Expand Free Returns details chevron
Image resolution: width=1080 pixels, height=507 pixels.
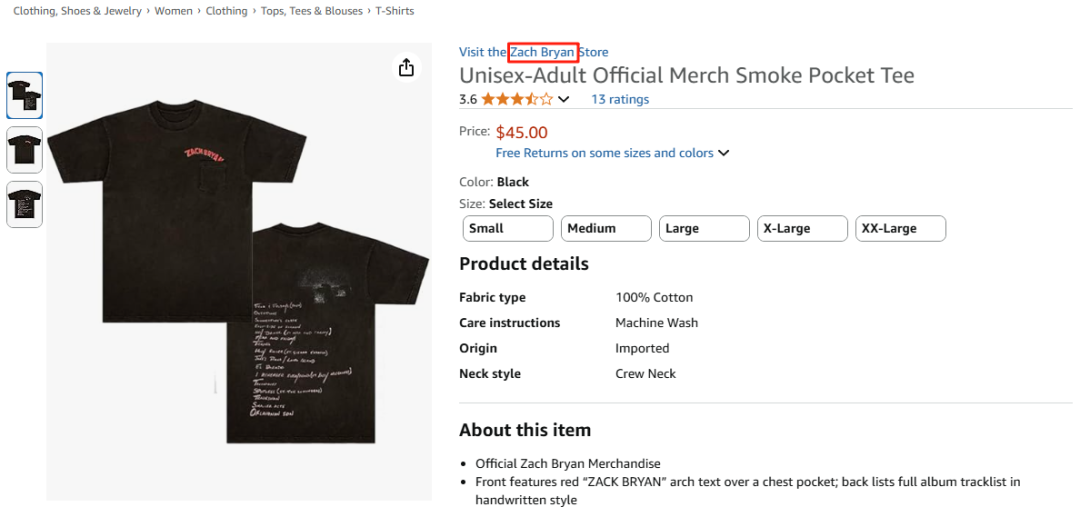click(724, 153)
